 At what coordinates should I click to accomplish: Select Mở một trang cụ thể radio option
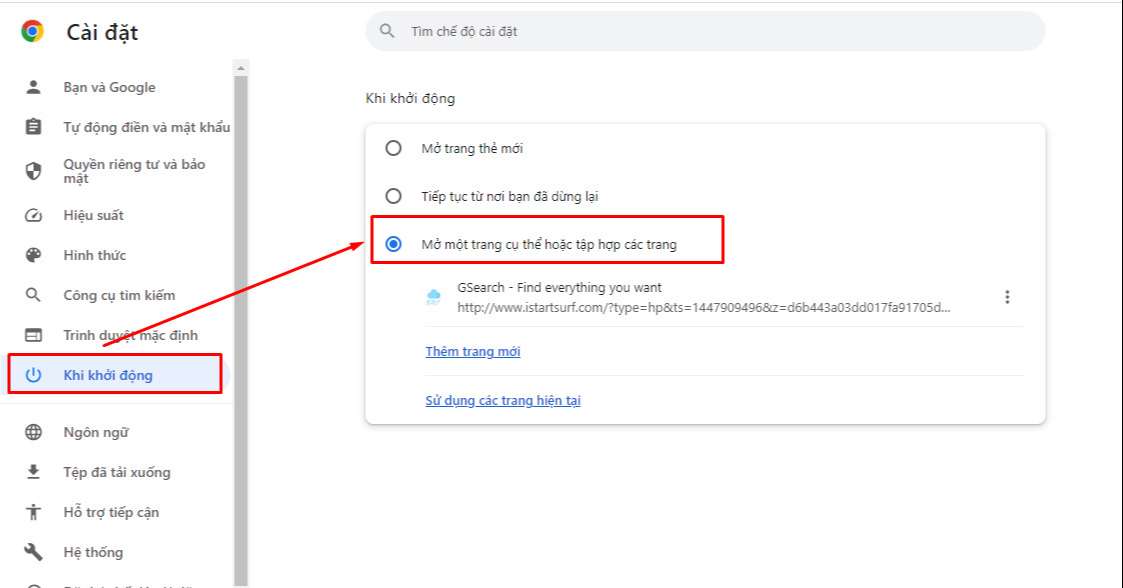tap(393, 244)
